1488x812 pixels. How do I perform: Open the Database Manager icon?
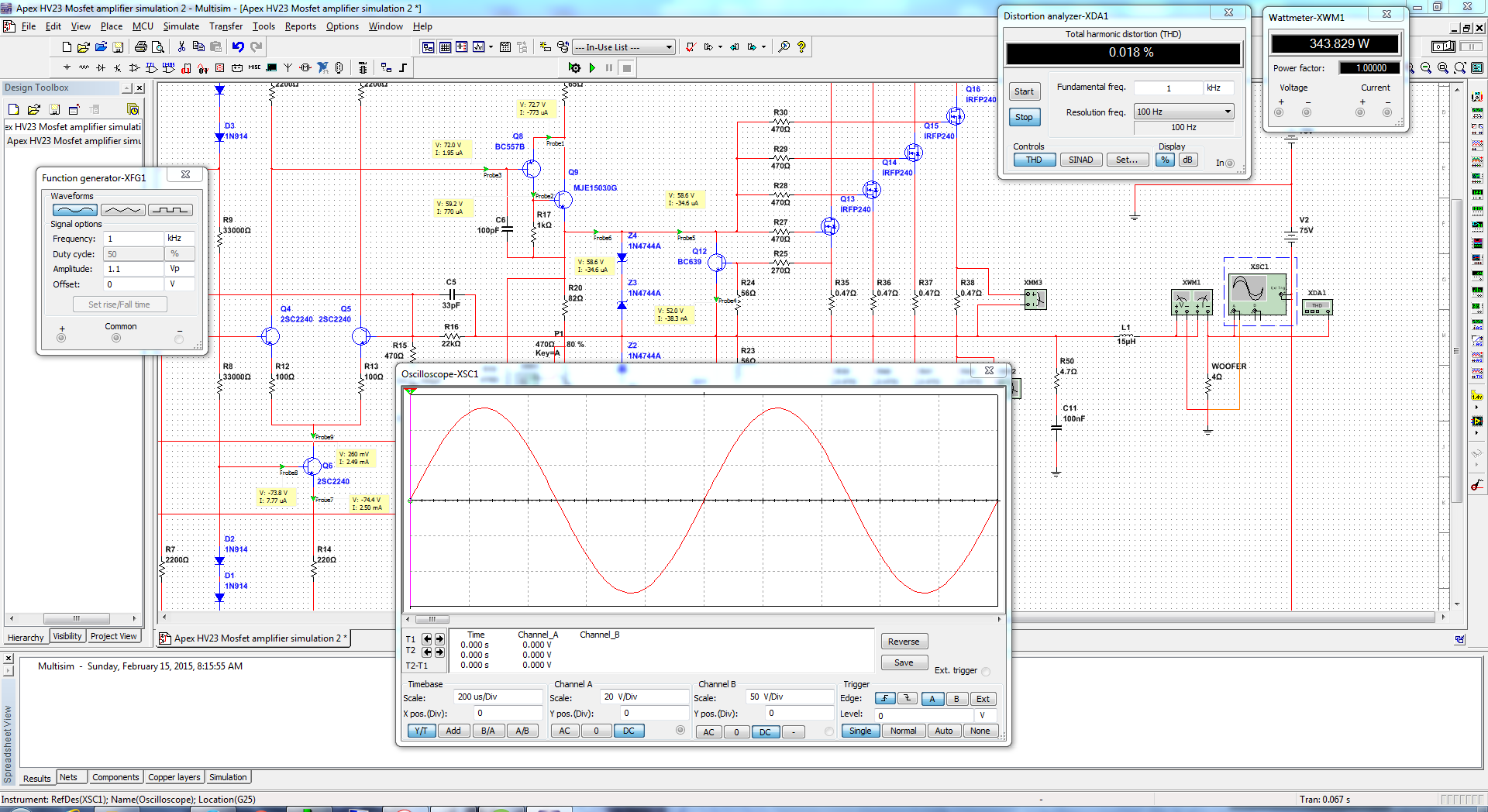point(563,46)
